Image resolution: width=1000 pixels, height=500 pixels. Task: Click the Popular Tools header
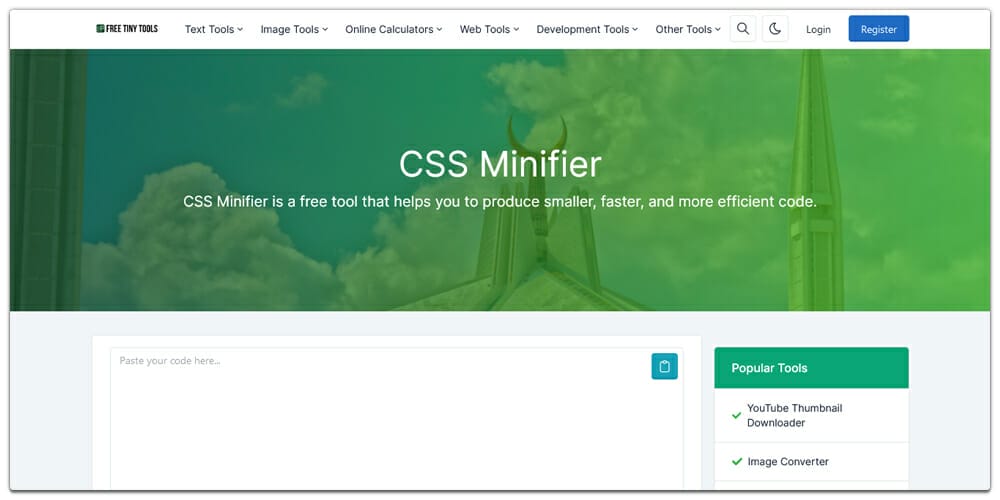point(811,368)
